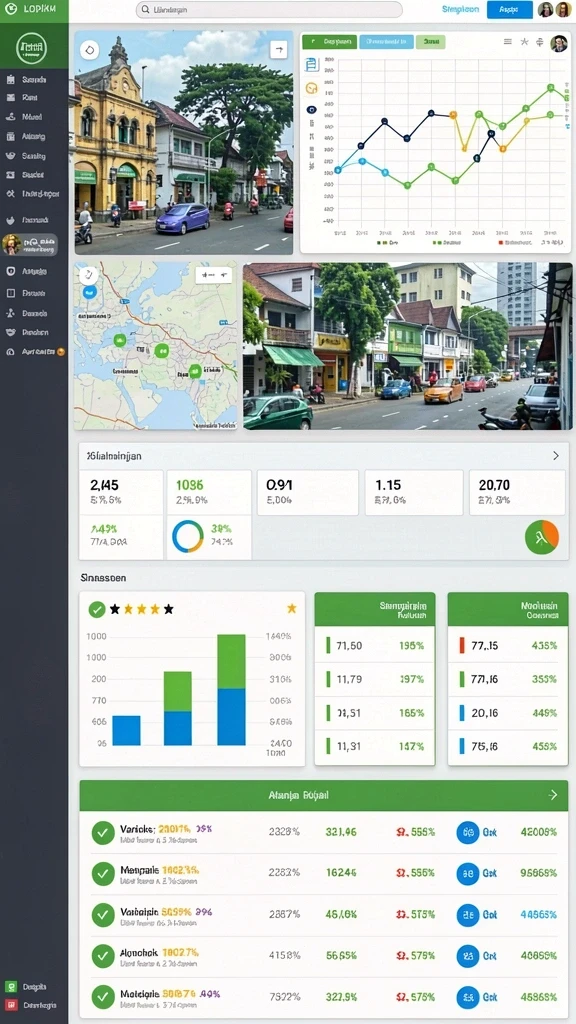Click the '0.91' stat card
Screen dimensions: 576x1024
click(308, 492)
